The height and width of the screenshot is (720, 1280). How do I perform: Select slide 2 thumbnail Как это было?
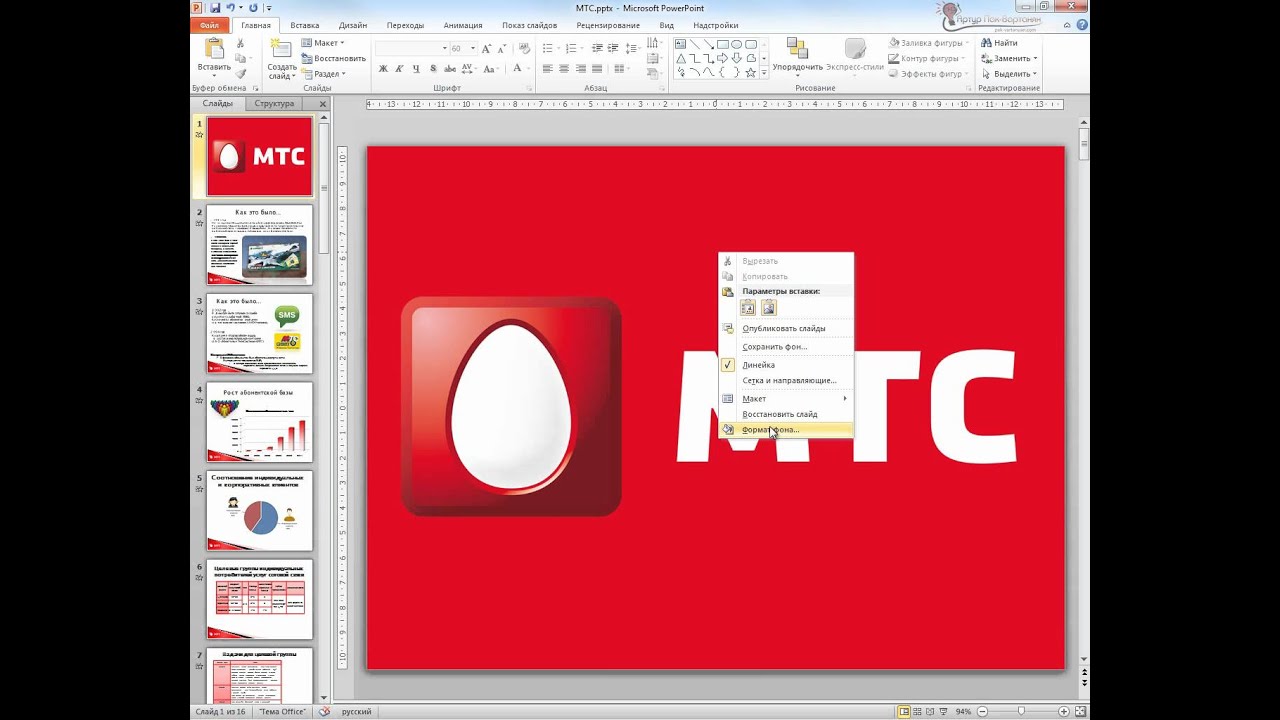click(259, 245)
